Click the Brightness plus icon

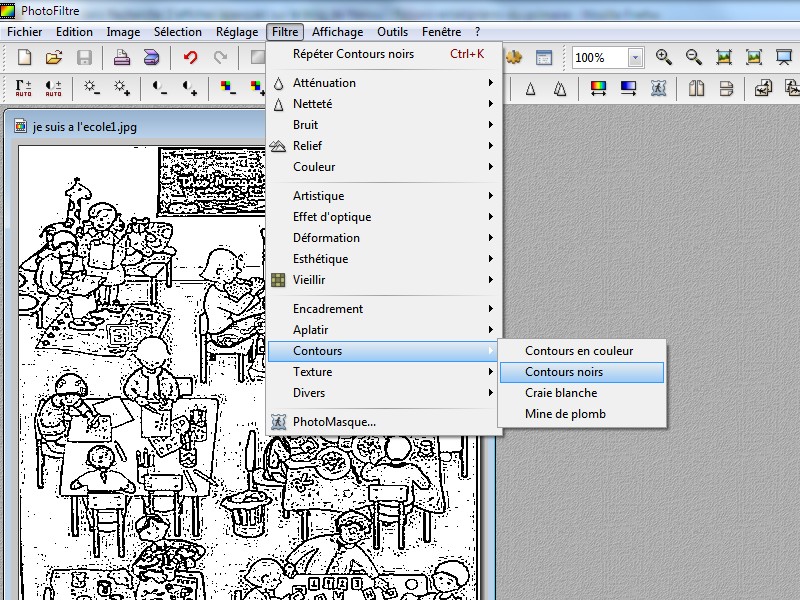tap(121, 89)
